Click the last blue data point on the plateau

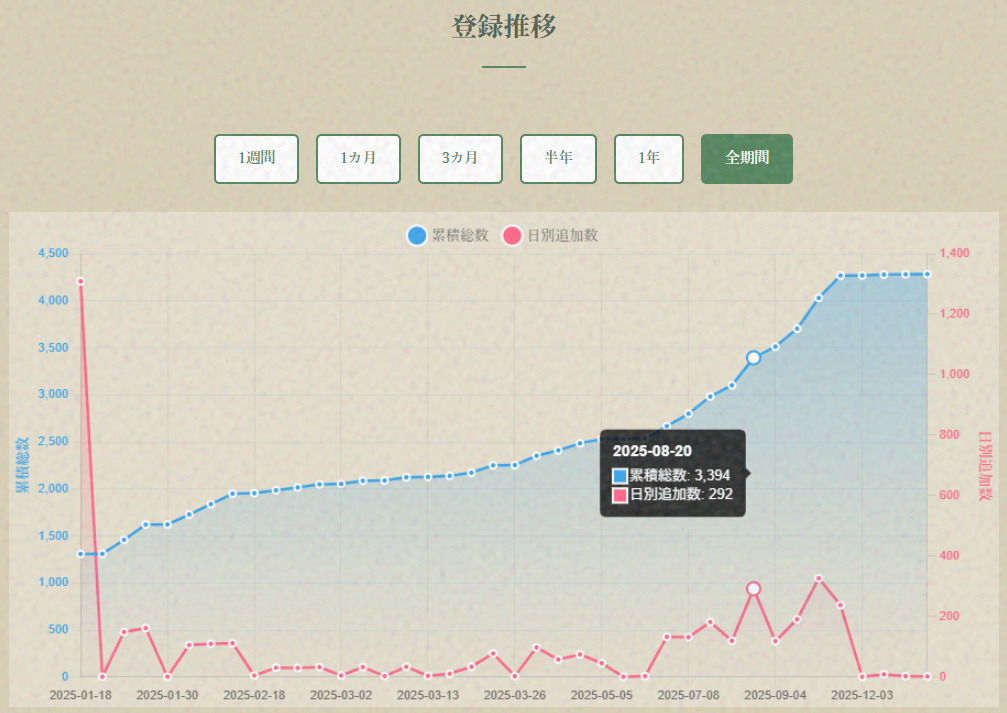(x=925, y=275)
